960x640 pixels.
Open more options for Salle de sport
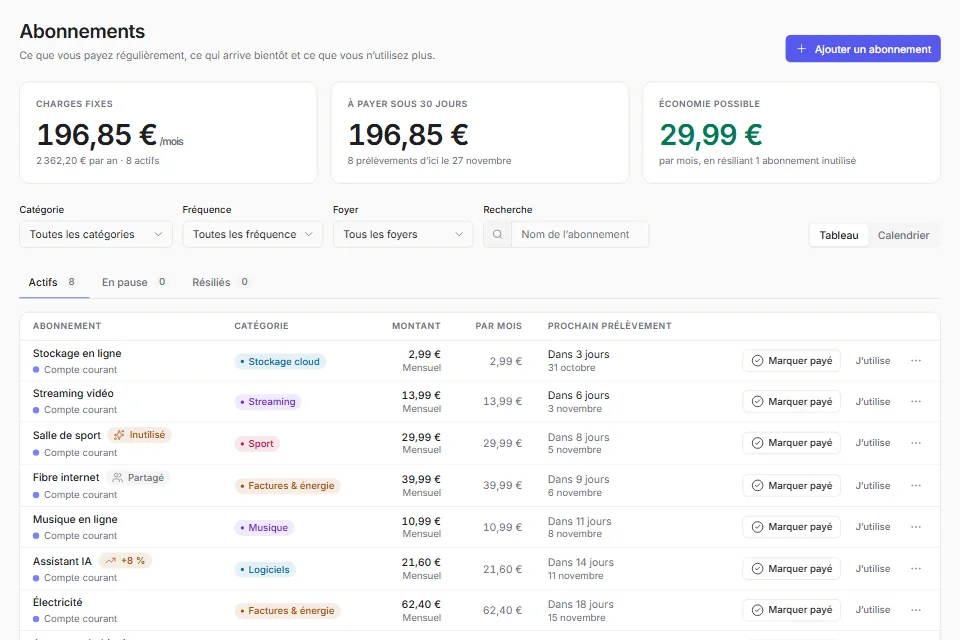(x=916, y=443)
